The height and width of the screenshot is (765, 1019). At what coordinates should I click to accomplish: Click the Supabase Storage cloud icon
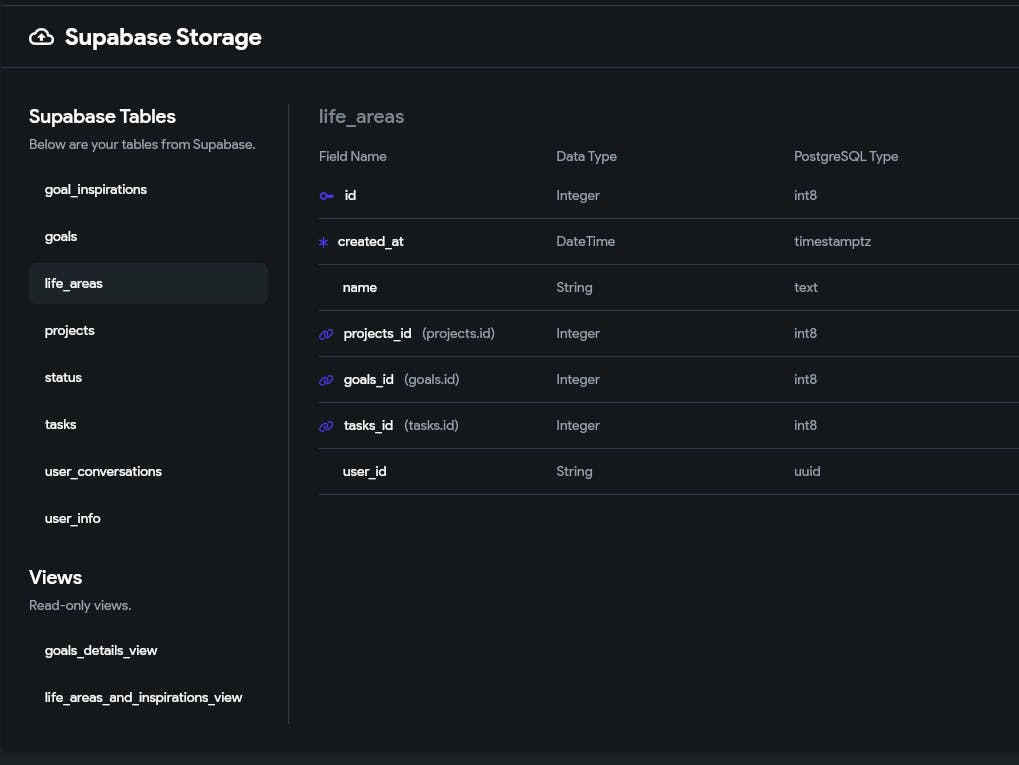41,38
